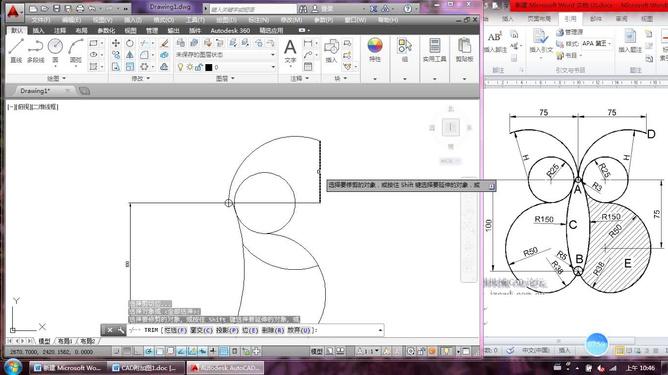Expand the command line history arrow
Screen dimensions: 668x375
coord(380,330)
